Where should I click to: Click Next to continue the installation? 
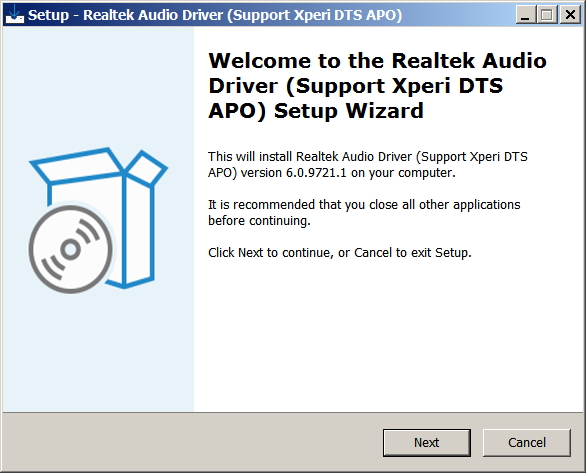[x=426, y=442]
